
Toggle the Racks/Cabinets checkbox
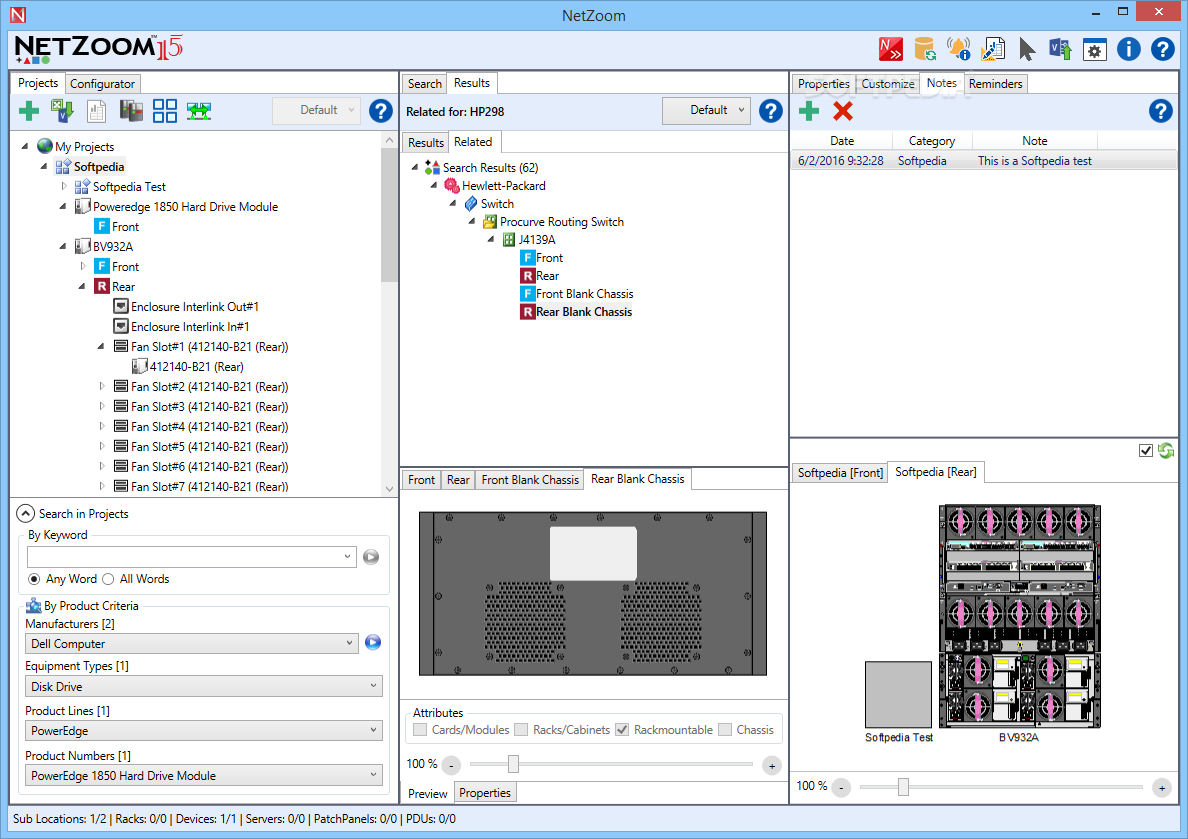(521, 730)
